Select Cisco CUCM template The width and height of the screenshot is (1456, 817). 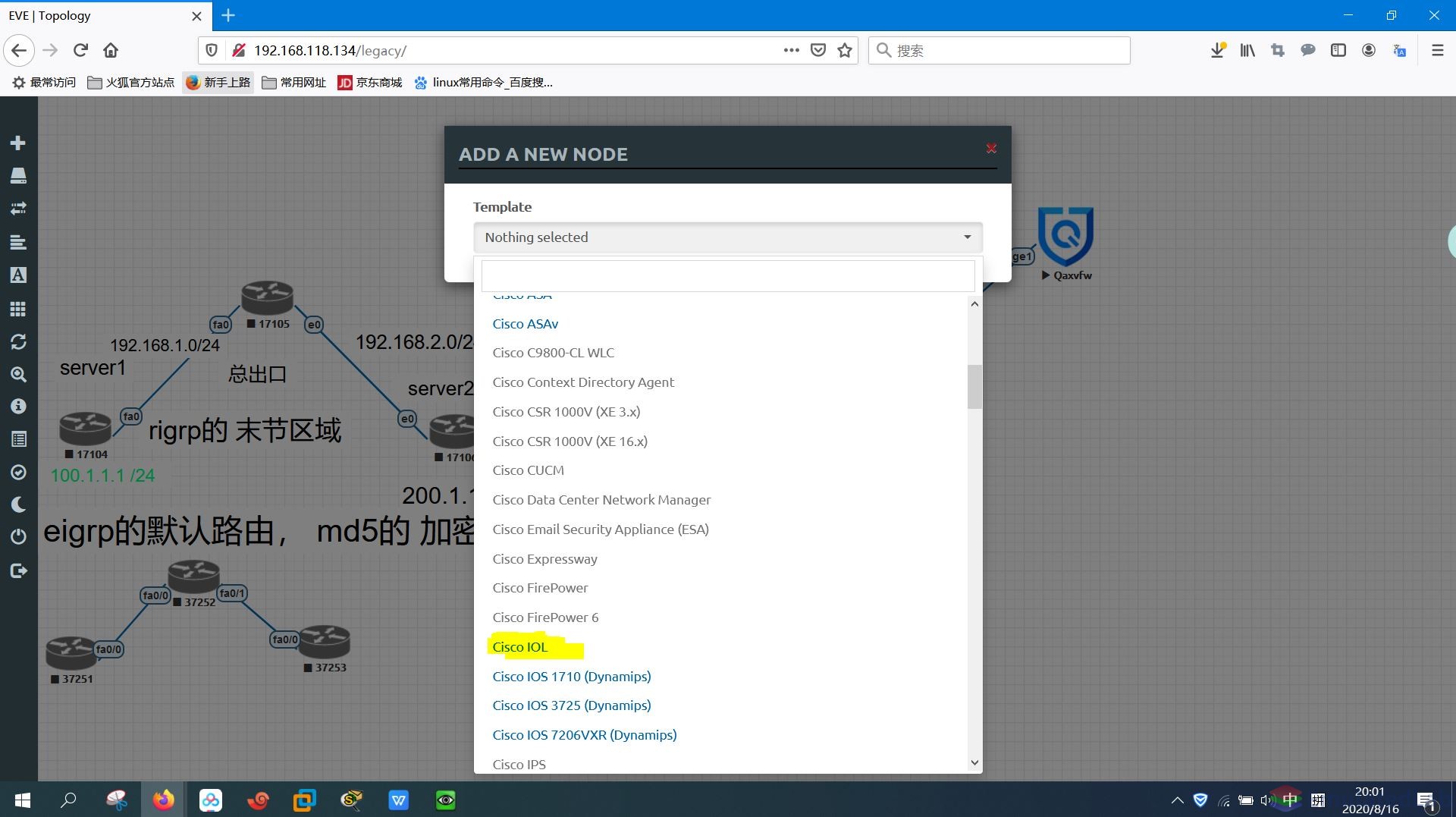[528, 470]
